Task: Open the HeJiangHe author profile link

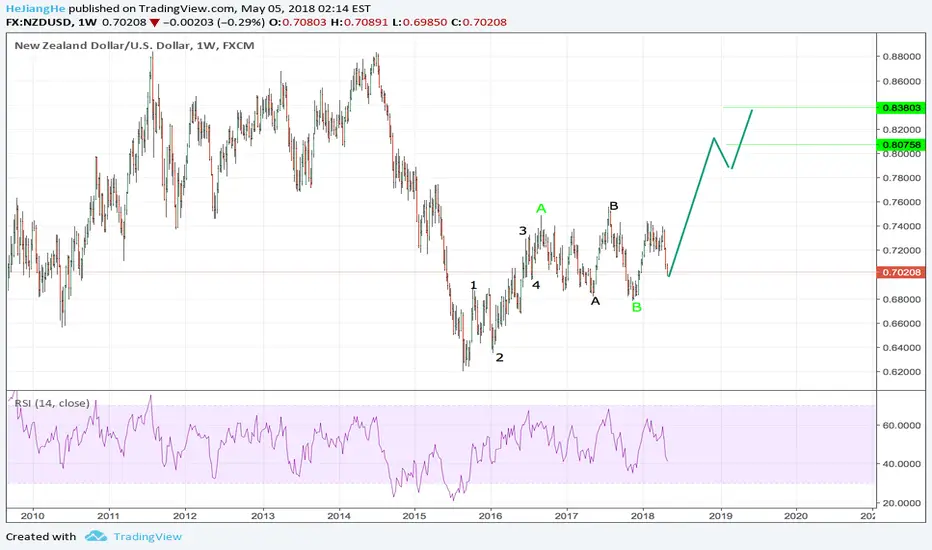Action: (x=35, y=8)
